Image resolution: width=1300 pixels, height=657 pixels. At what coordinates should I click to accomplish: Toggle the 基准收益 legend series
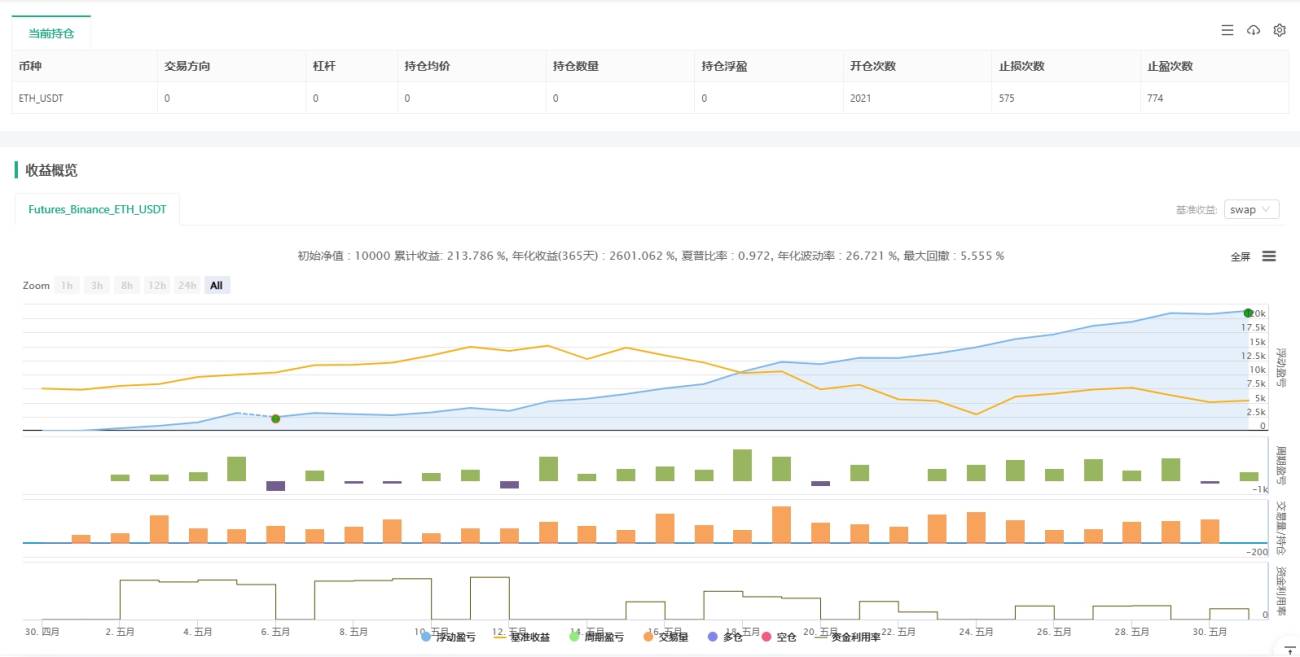point(522,636)
